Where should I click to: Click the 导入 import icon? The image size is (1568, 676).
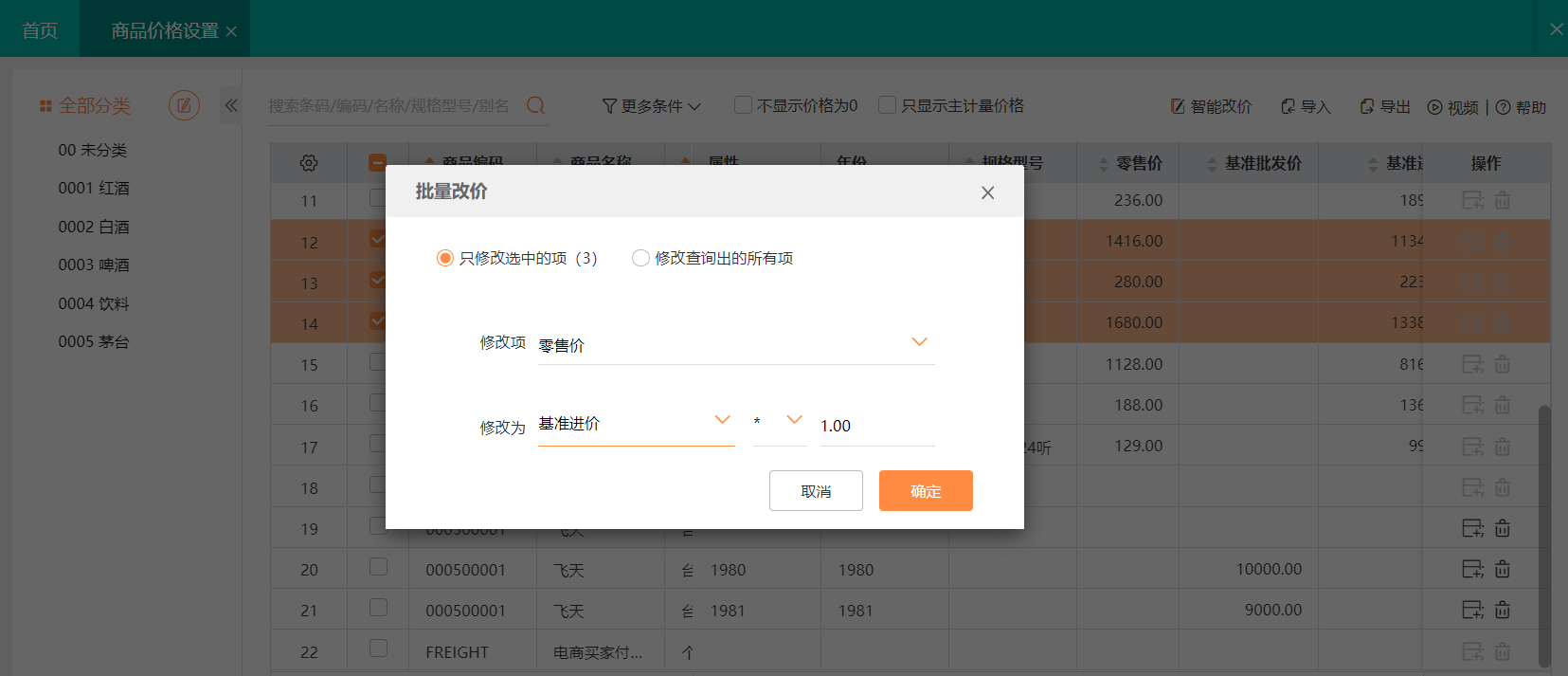tap(1288, 106)
